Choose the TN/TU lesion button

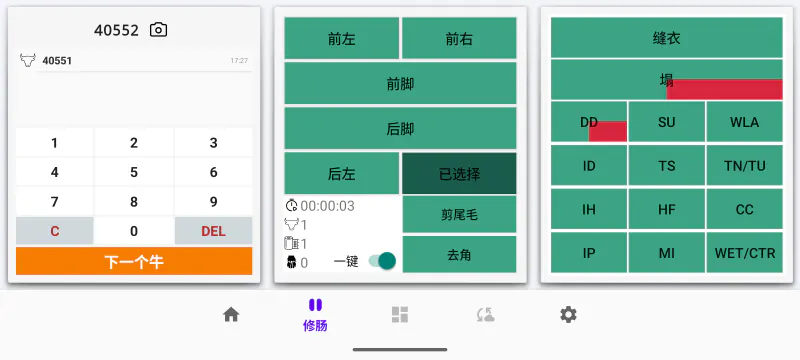coord(744,166)
